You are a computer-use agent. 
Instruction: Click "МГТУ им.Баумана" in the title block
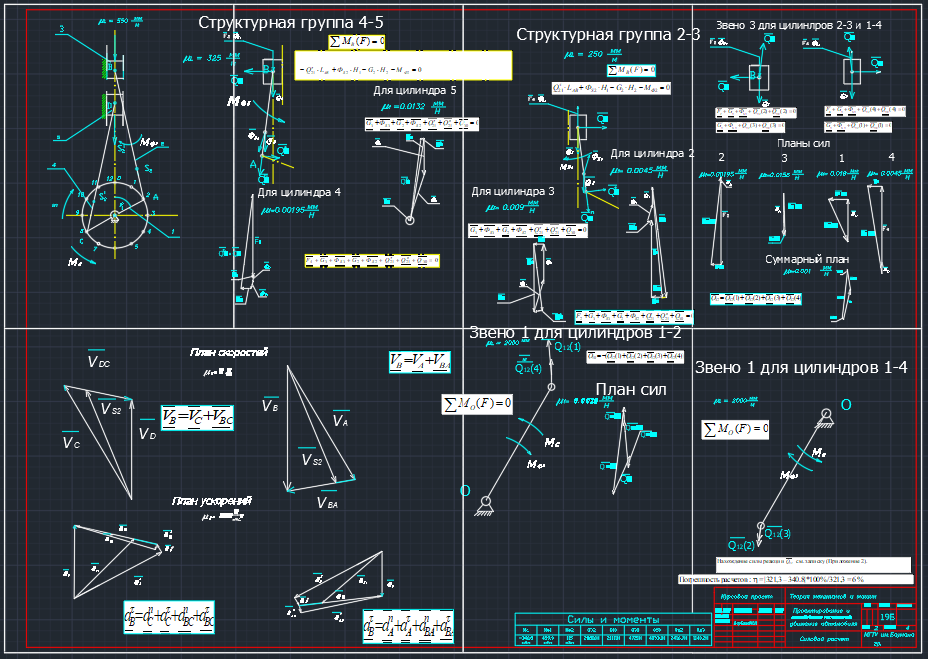tap(889, 635)
